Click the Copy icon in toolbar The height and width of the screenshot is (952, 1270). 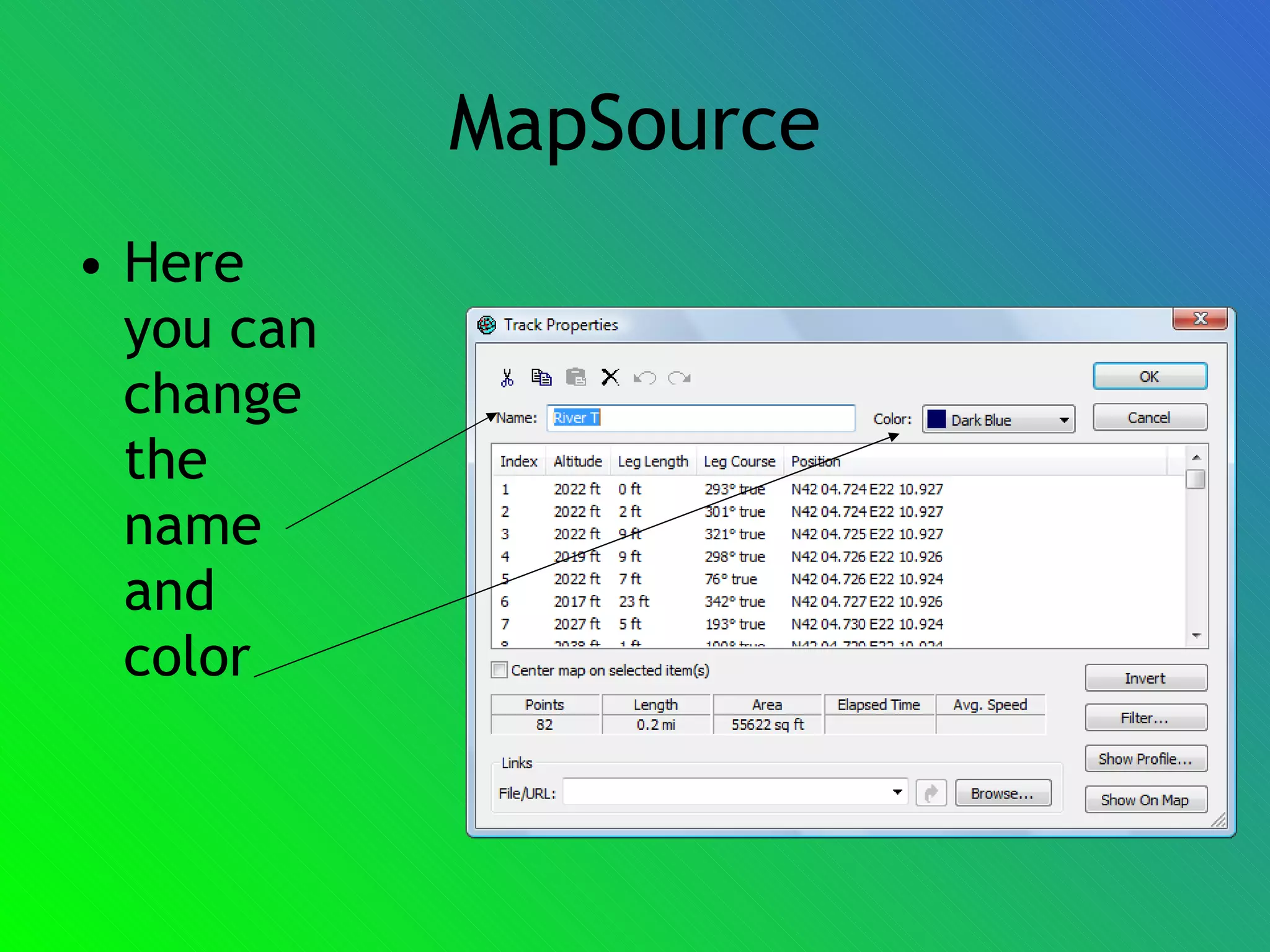click(541, 377)
